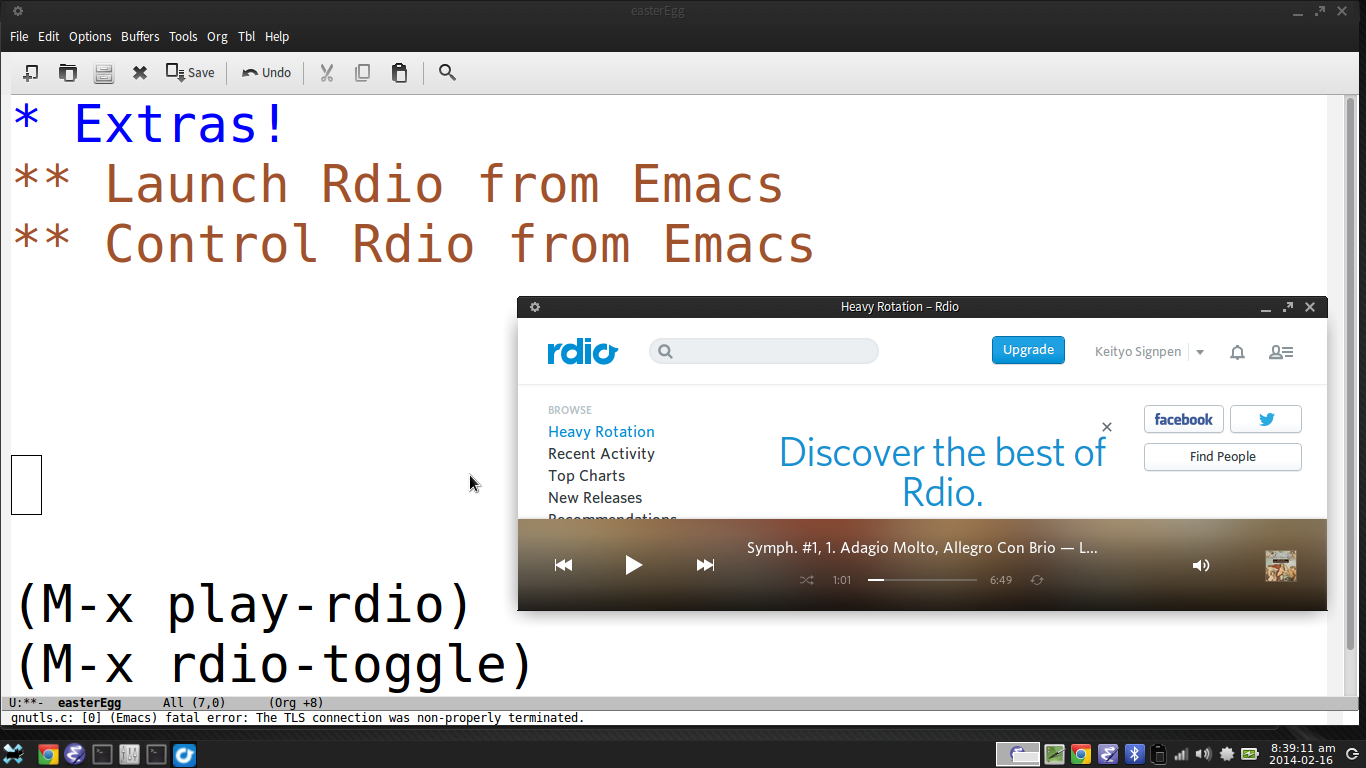Viewport: 1366px width, 768px height.
Task: Launch Rdio from the blue taskbar icon
Action: coord(184,754)
